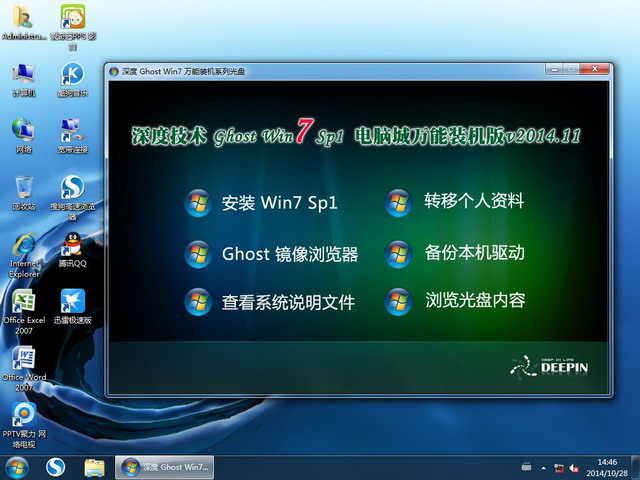
Task: Launch the Xunlei (迅雷极速版) desktop shortcut
Action: 73,307
